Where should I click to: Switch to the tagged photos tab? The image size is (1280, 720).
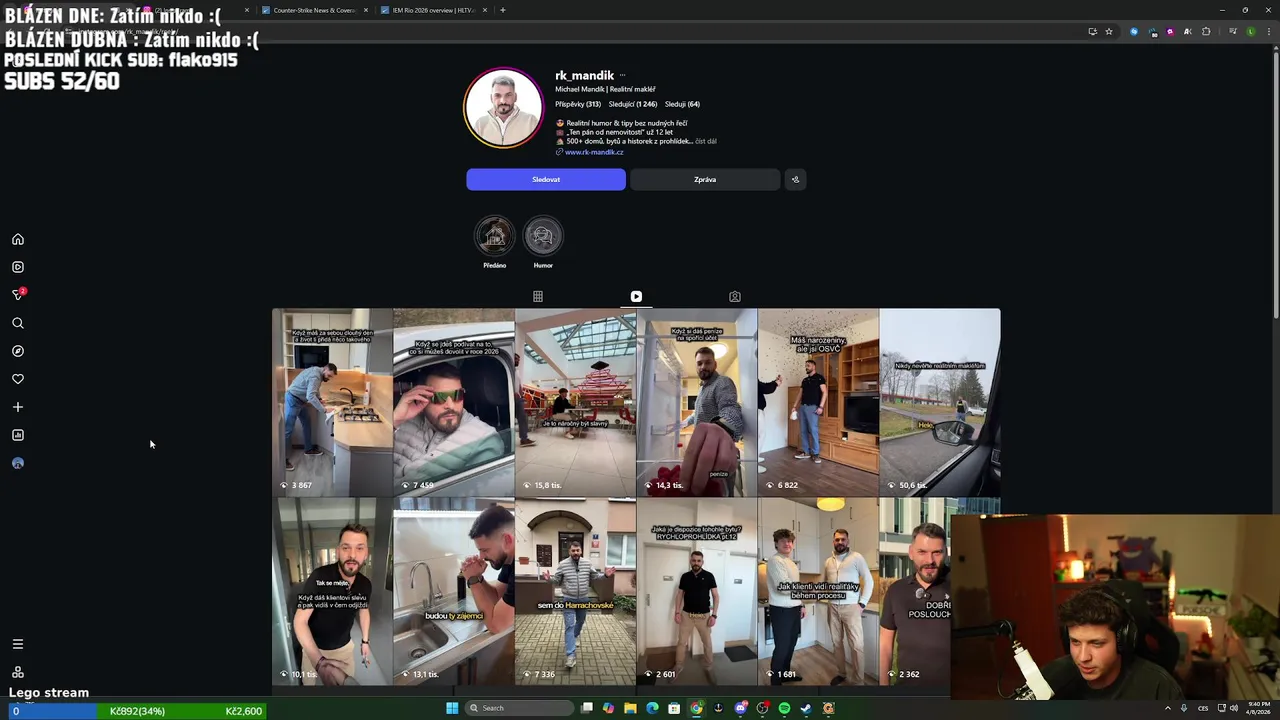point(735,296)
